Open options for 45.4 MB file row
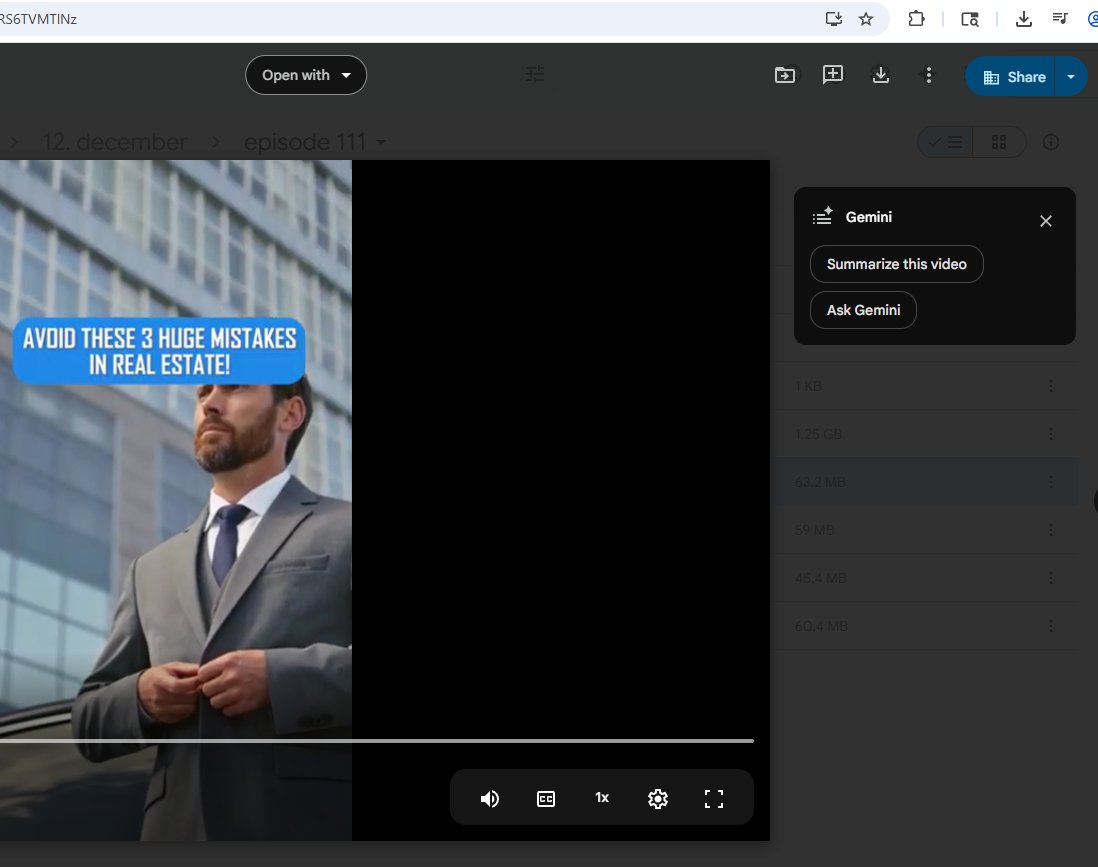The height and width of the screenshot is (867, 1098). pos(1050,578)
